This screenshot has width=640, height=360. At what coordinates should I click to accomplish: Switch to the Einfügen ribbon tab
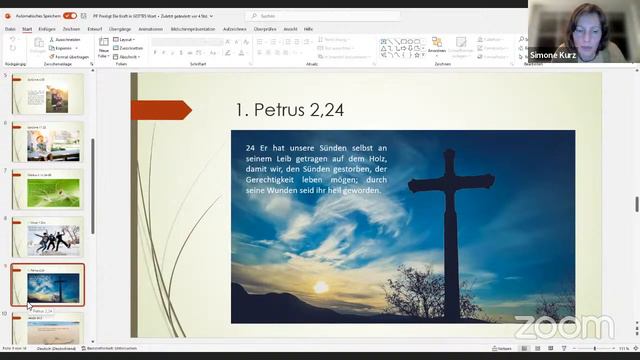click(x=47, y=29)
